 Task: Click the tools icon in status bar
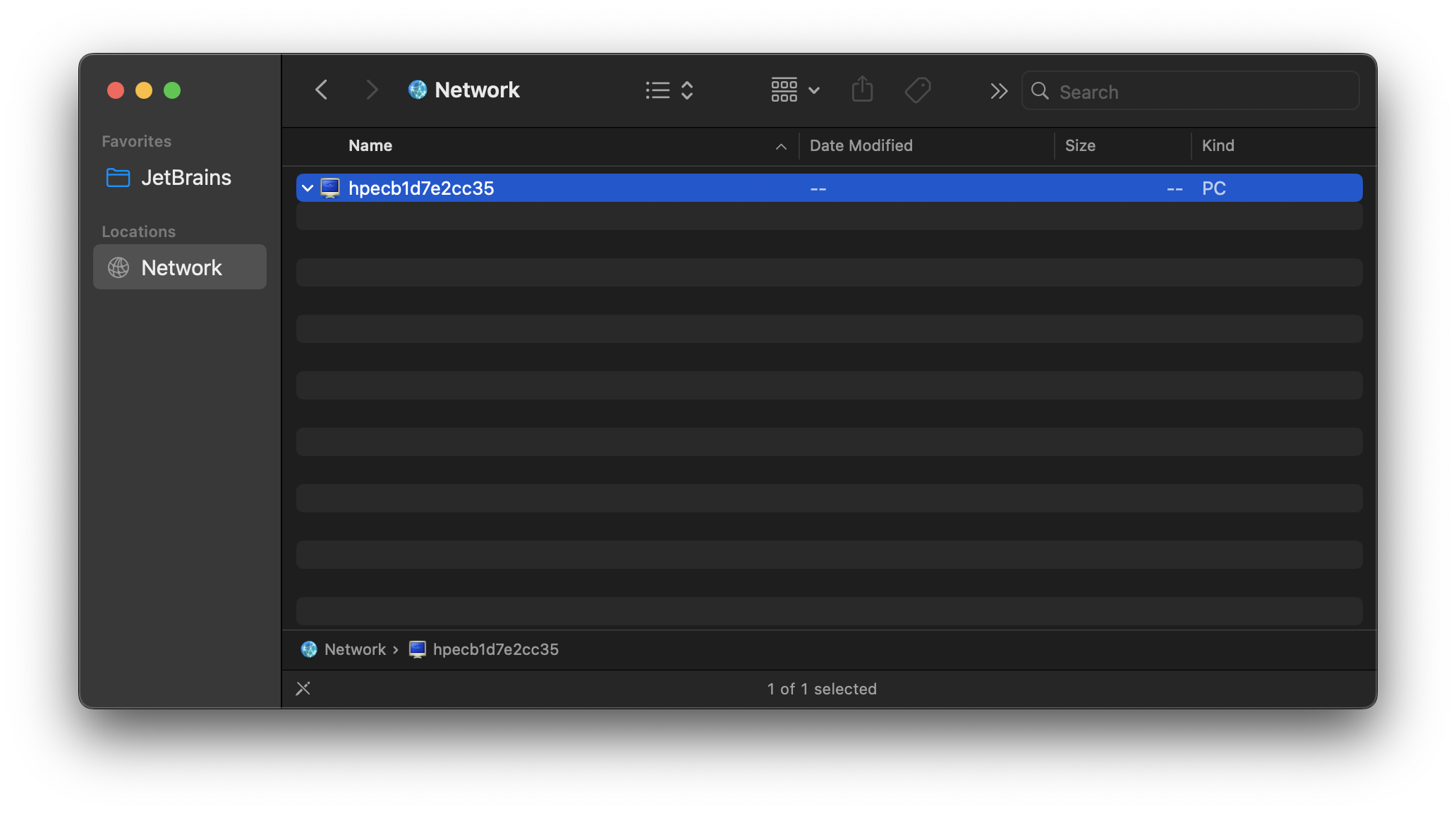click(303, 689)
